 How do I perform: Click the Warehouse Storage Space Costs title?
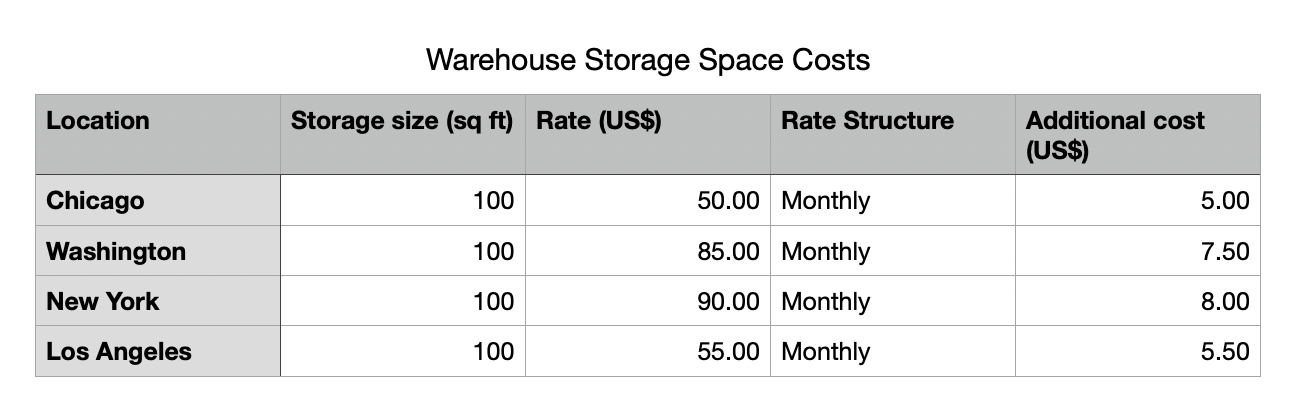tap(648, 60)
